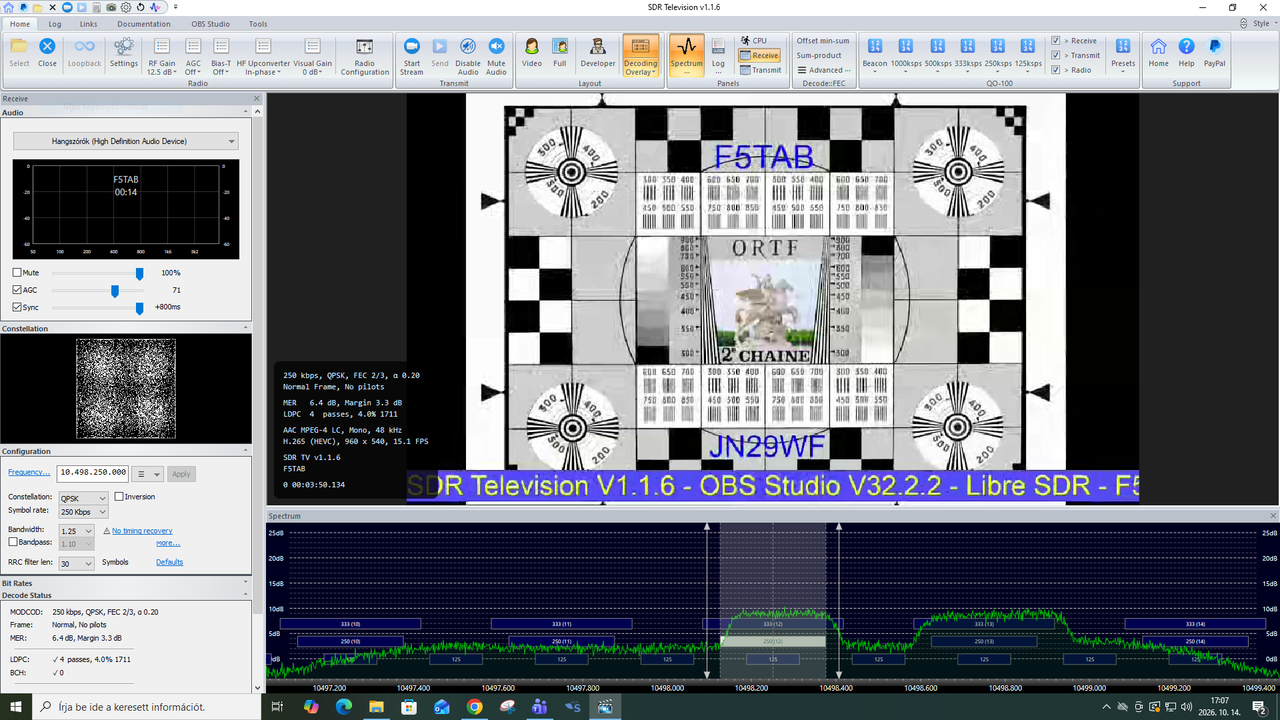Click the Defaults link
Viewport: 1280px width, 720px height.
pyautogui.click(x=170, y=562)
